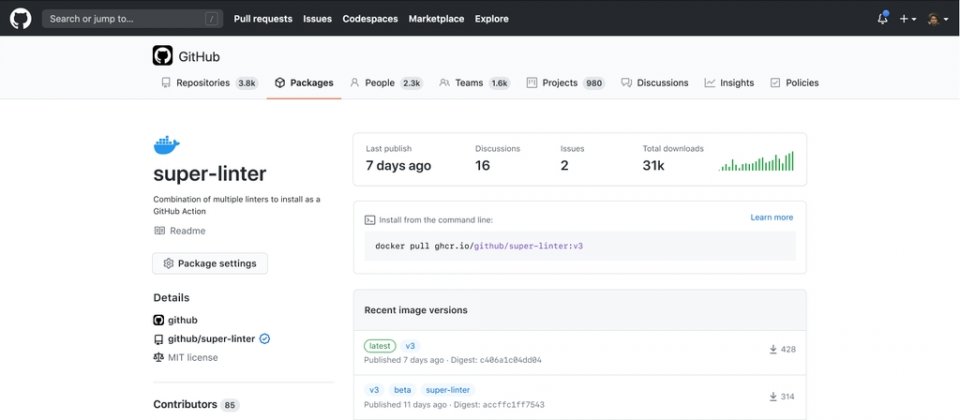
Task: Open the beta tag badge
Action: pyautogui.click(x=402, y=390)
